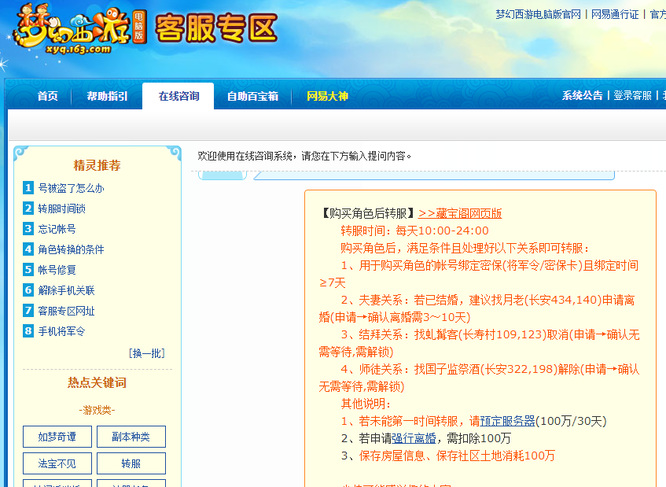Open the 首页 tab
Screen dimensions: 666x487
click(x=48, y=96)
